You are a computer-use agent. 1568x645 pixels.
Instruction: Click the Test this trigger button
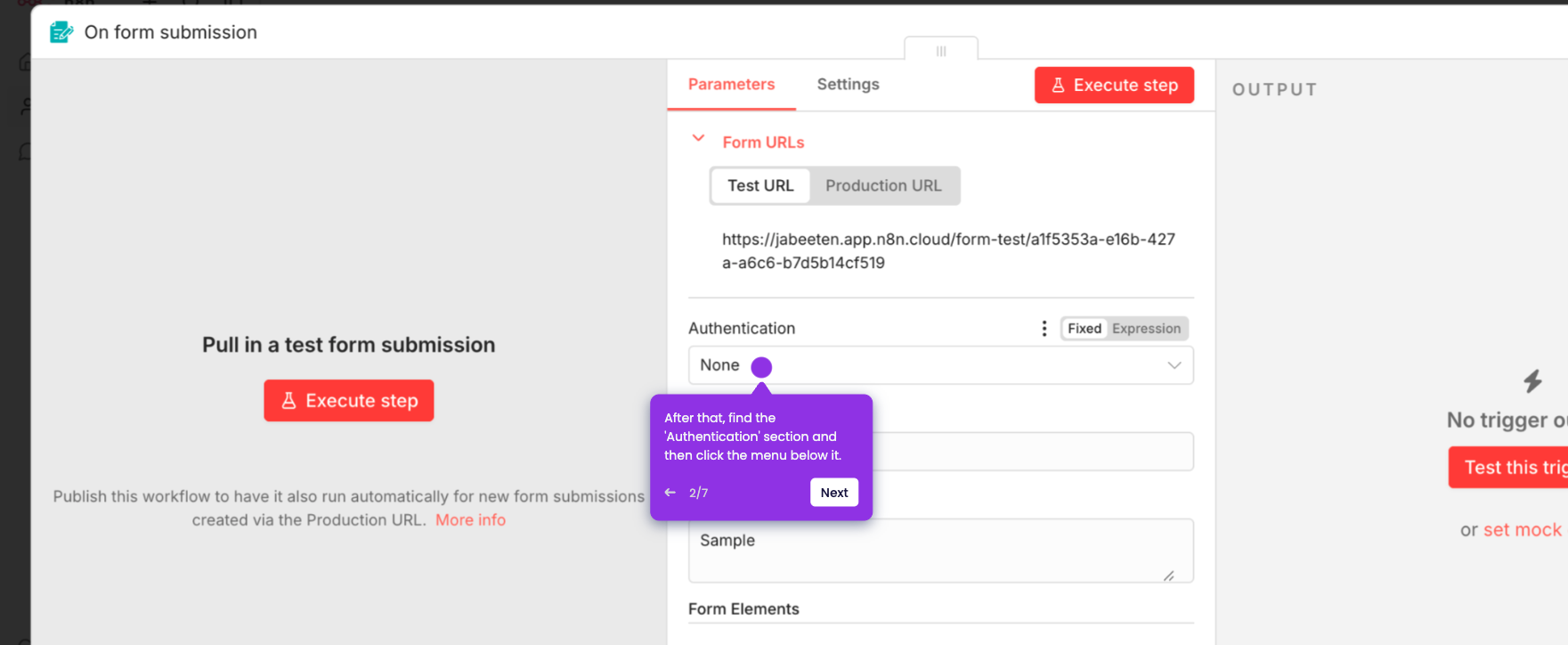[x=1508, y=468]
